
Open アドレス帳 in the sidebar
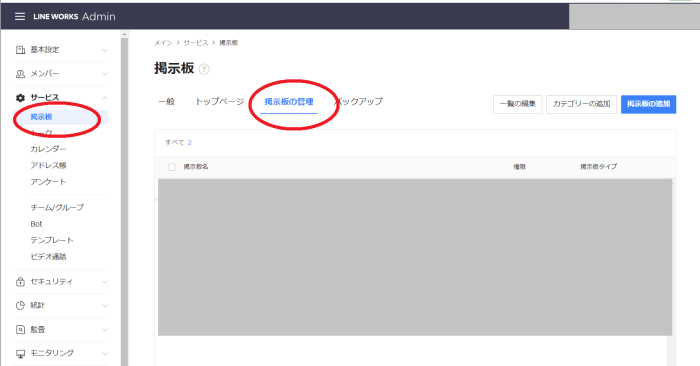point(48,165)
